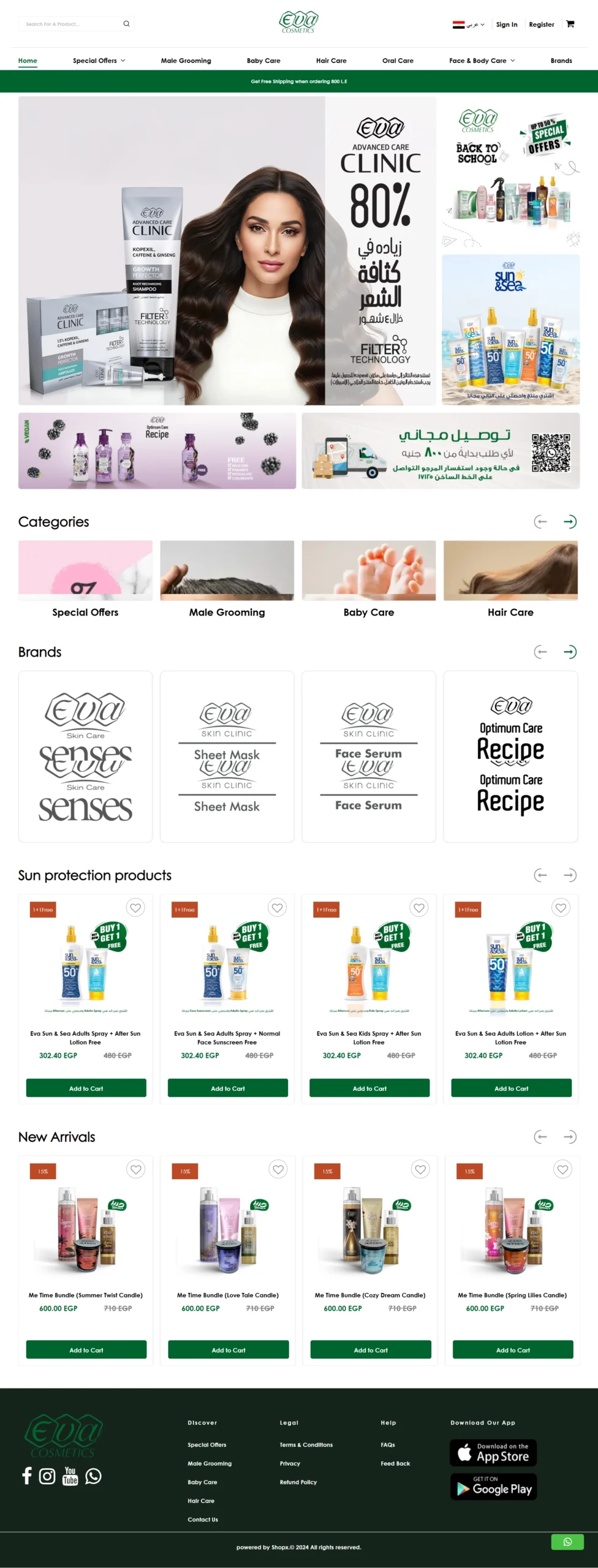
Task: Focus the Search For A Product field
Action: tap(70, 24)
